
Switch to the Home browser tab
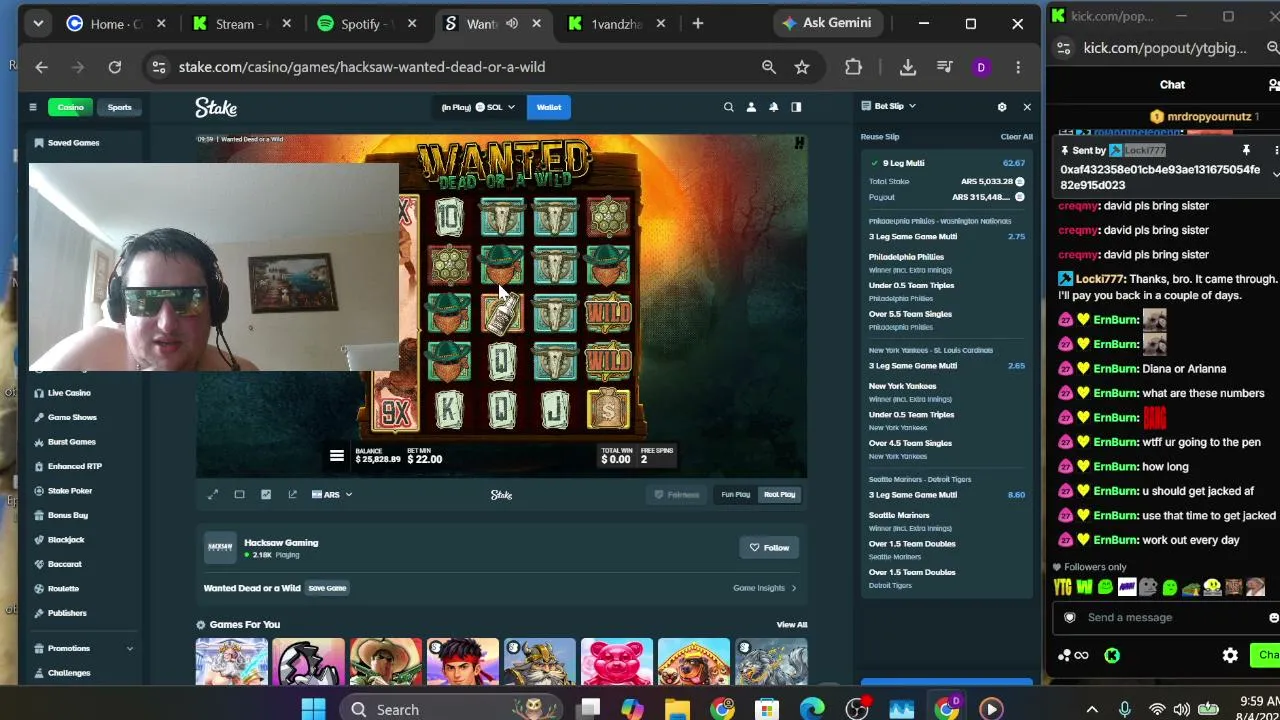(117, 23)
